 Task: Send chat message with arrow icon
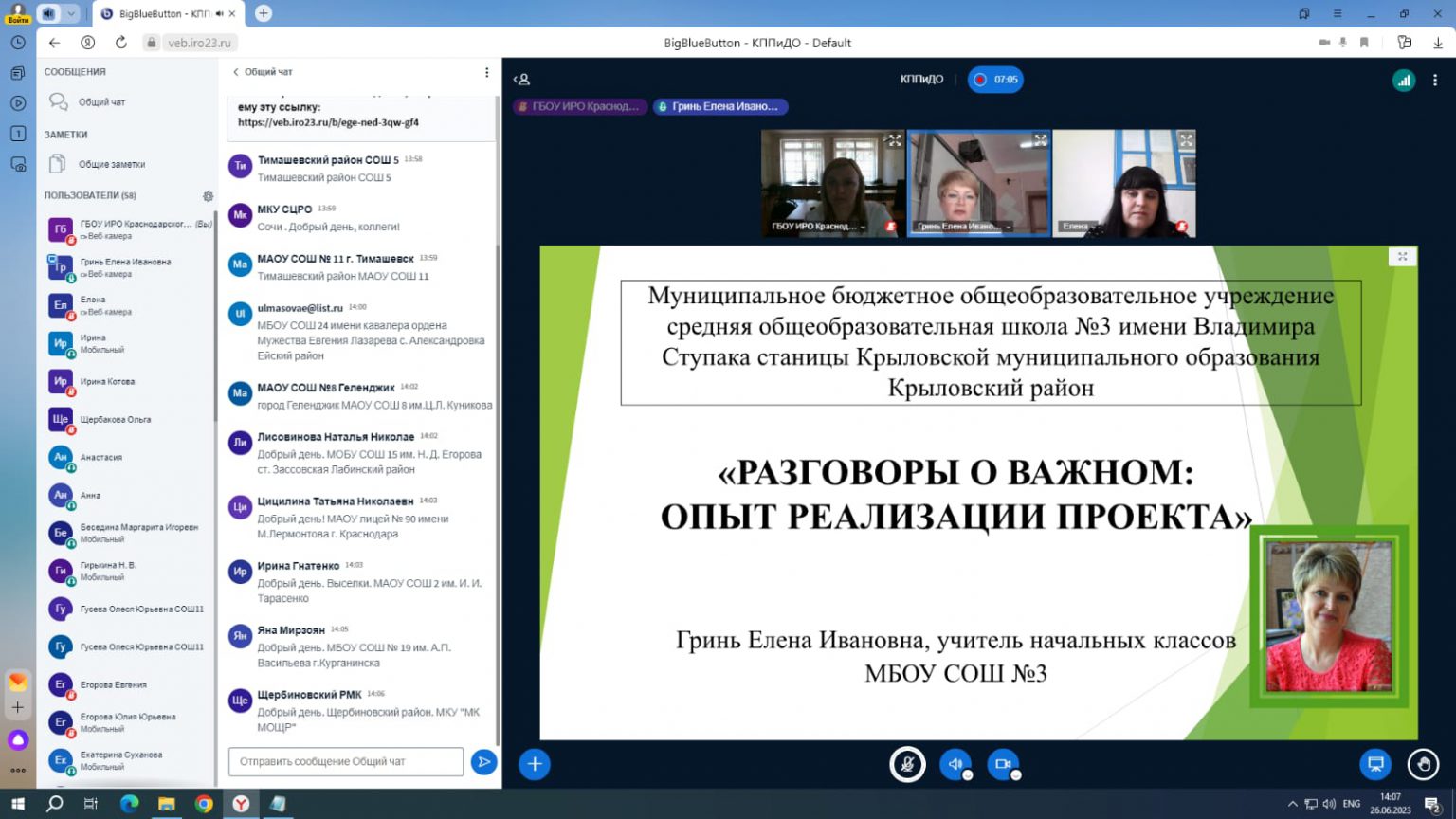(483, 761)
